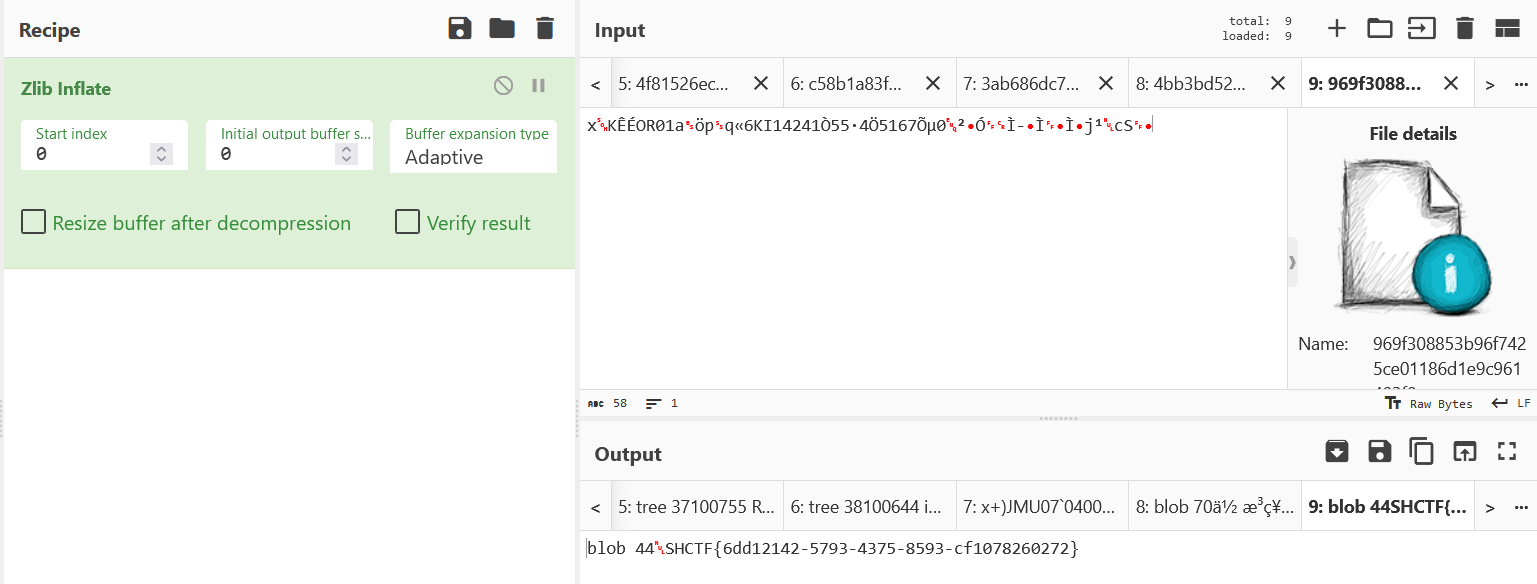Save the current recipe

(x=459, y=28)
